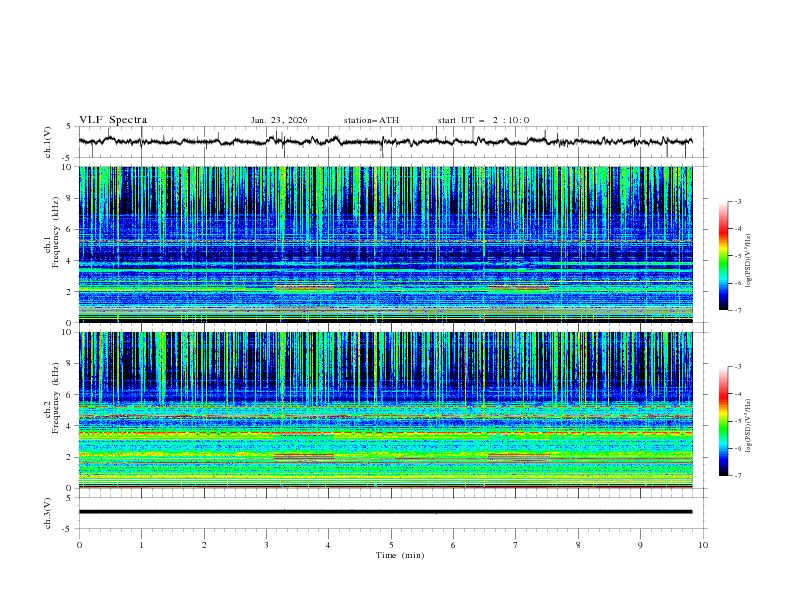Click the "4" kHz tick on ch.1 frequency axis
792x612 pixels.
[x=71, y=261]
